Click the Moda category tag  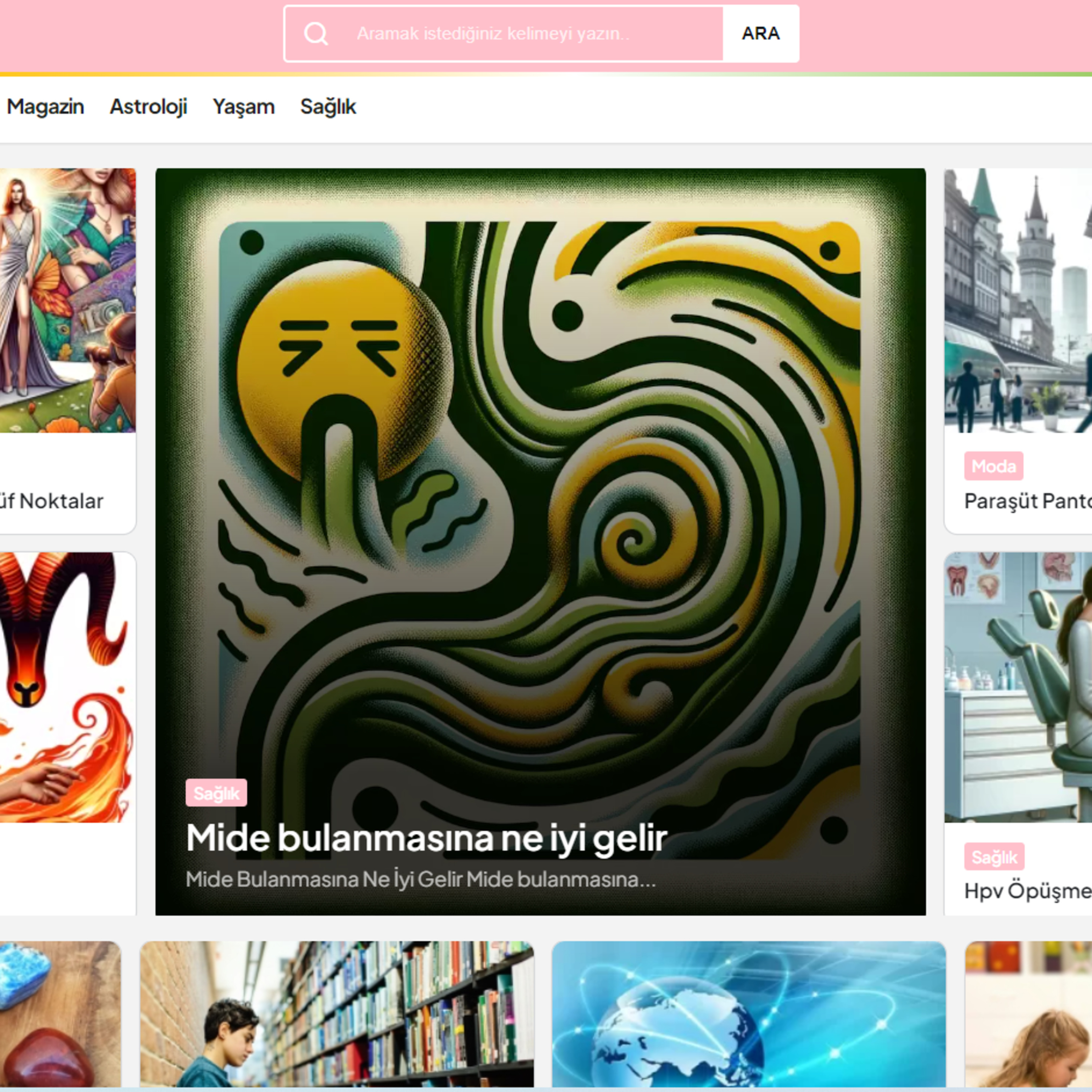pyautogui.click(x=994, y=466)
